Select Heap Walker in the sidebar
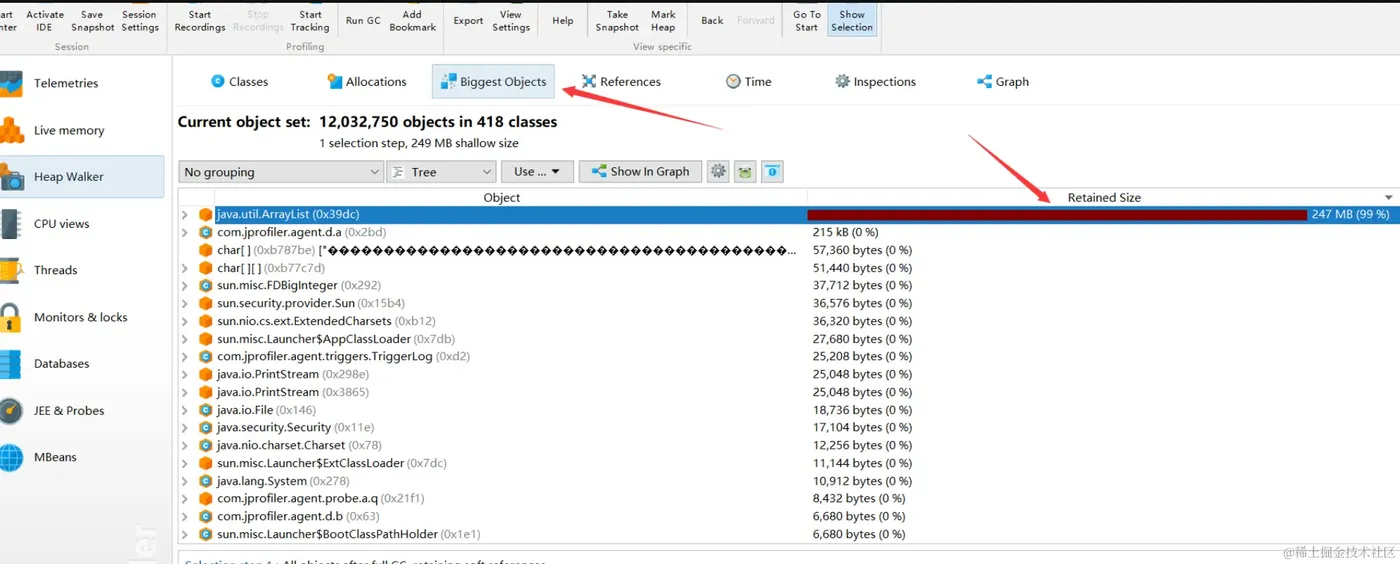The width and height of the screenshot is (1400, 564). pos(80,177)
